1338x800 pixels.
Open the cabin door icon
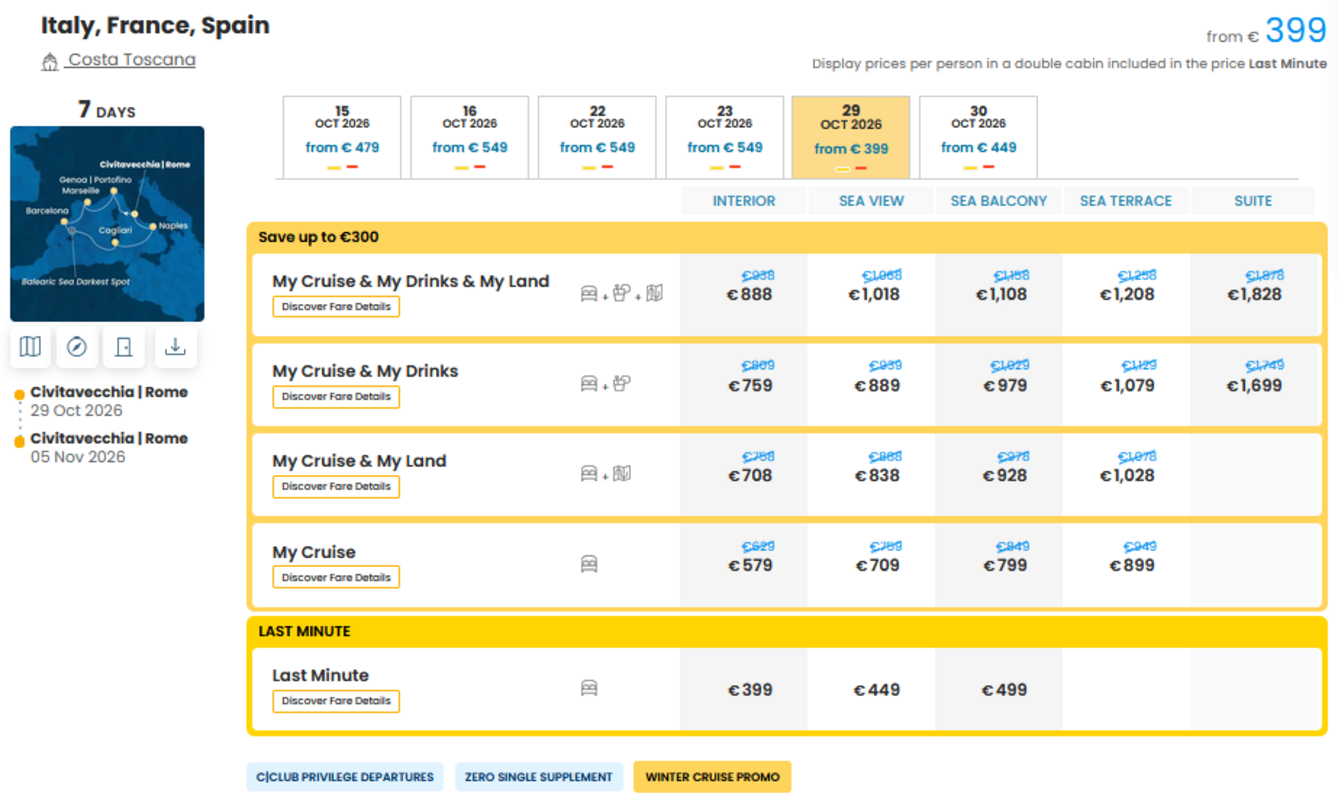click(124, 347)
